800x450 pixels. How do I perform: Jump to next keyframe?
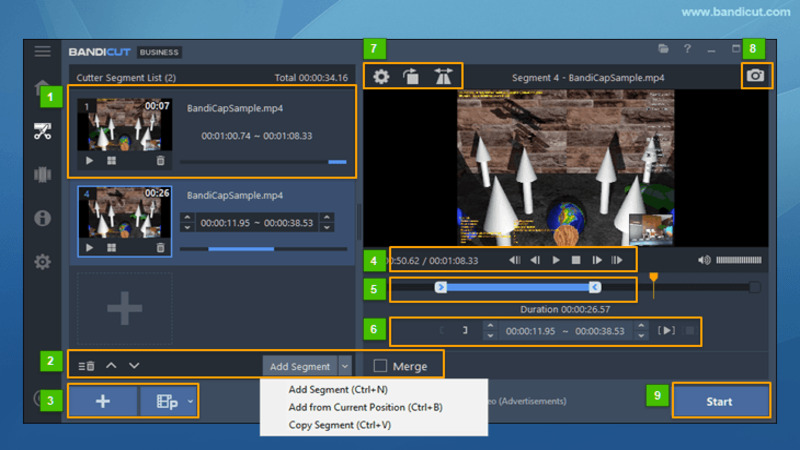point(617,260)
